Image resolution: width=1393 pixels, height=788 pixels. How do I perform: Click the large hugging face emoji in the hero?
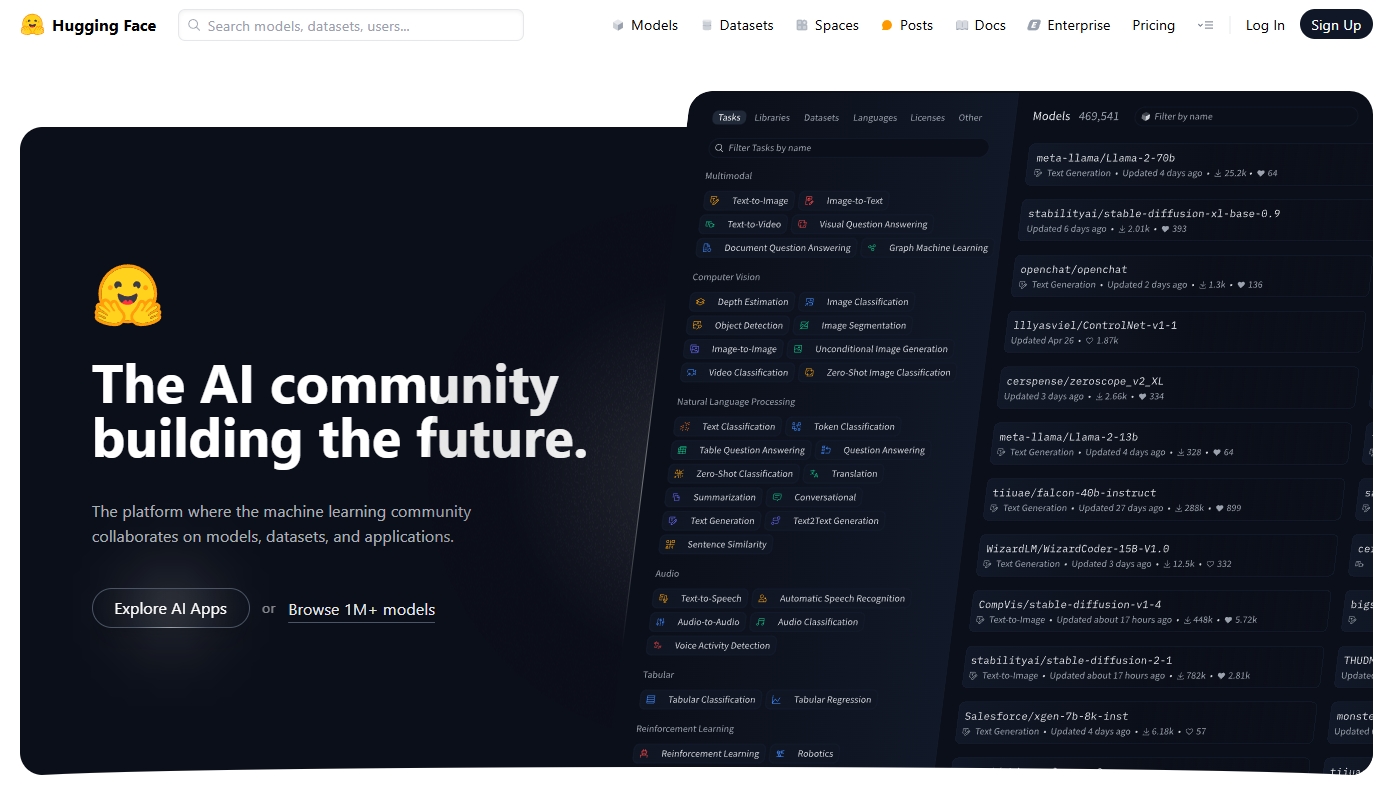point(128,296)
